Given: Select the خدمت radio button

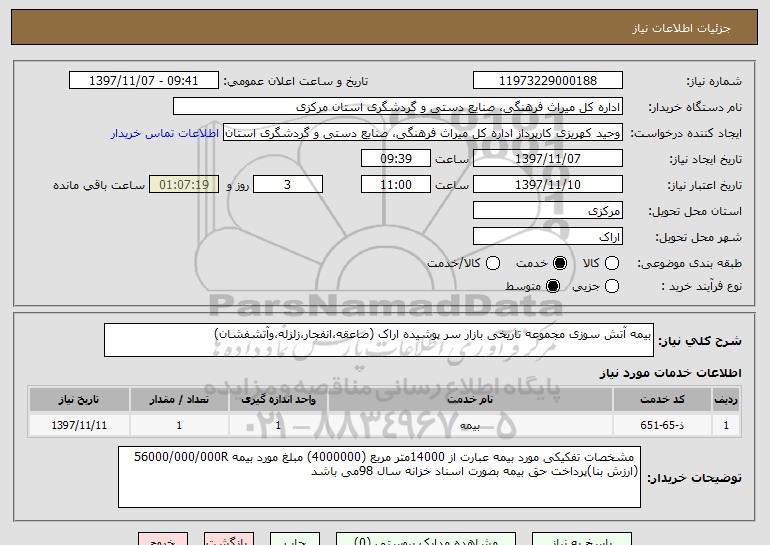Looking at the screenshot, I should click(x=560, y=263).
